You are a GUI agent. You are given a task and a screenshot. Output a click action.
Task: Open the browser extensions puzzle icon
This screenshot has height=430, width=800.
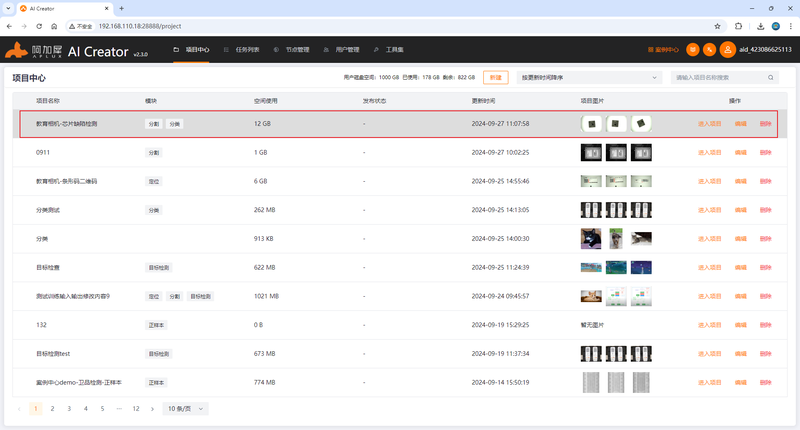738,26
